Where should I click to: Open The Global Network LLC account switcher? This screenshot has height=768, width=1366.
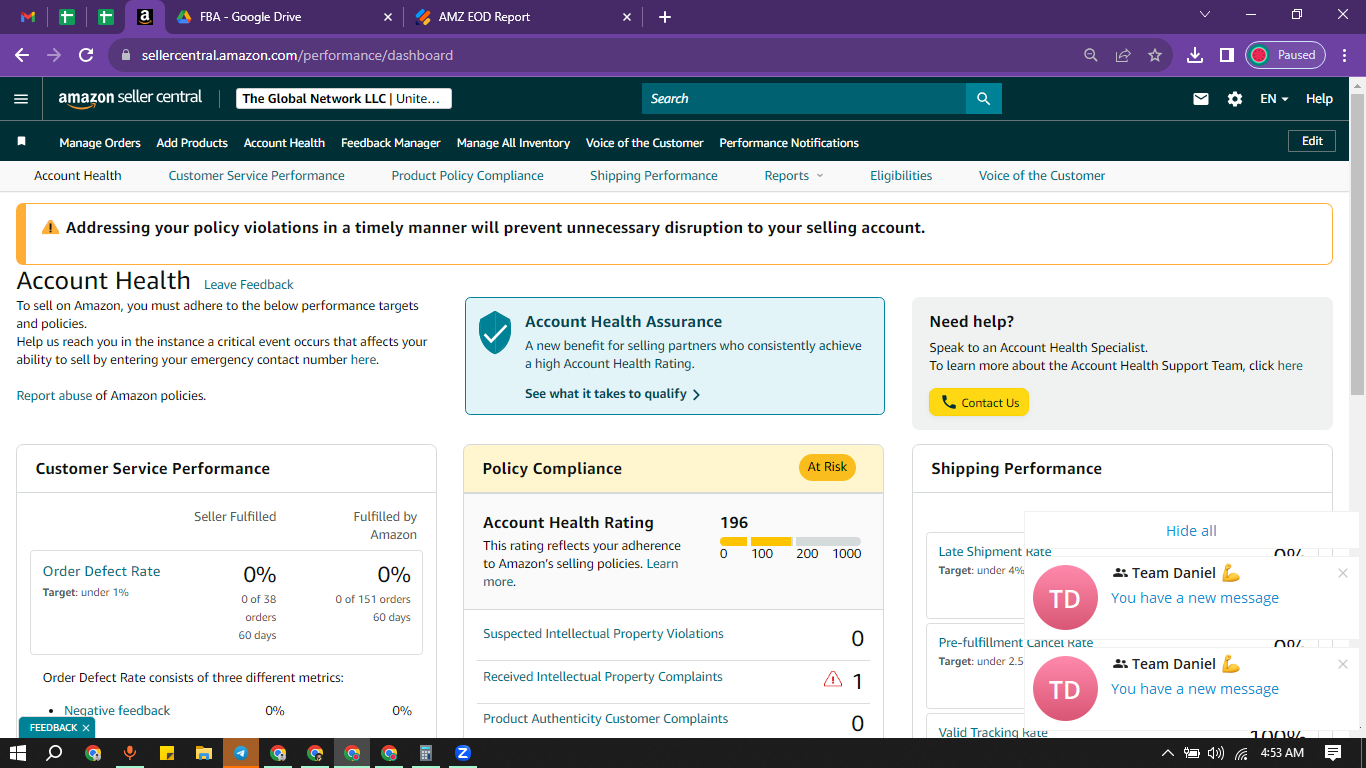[344, 99]
